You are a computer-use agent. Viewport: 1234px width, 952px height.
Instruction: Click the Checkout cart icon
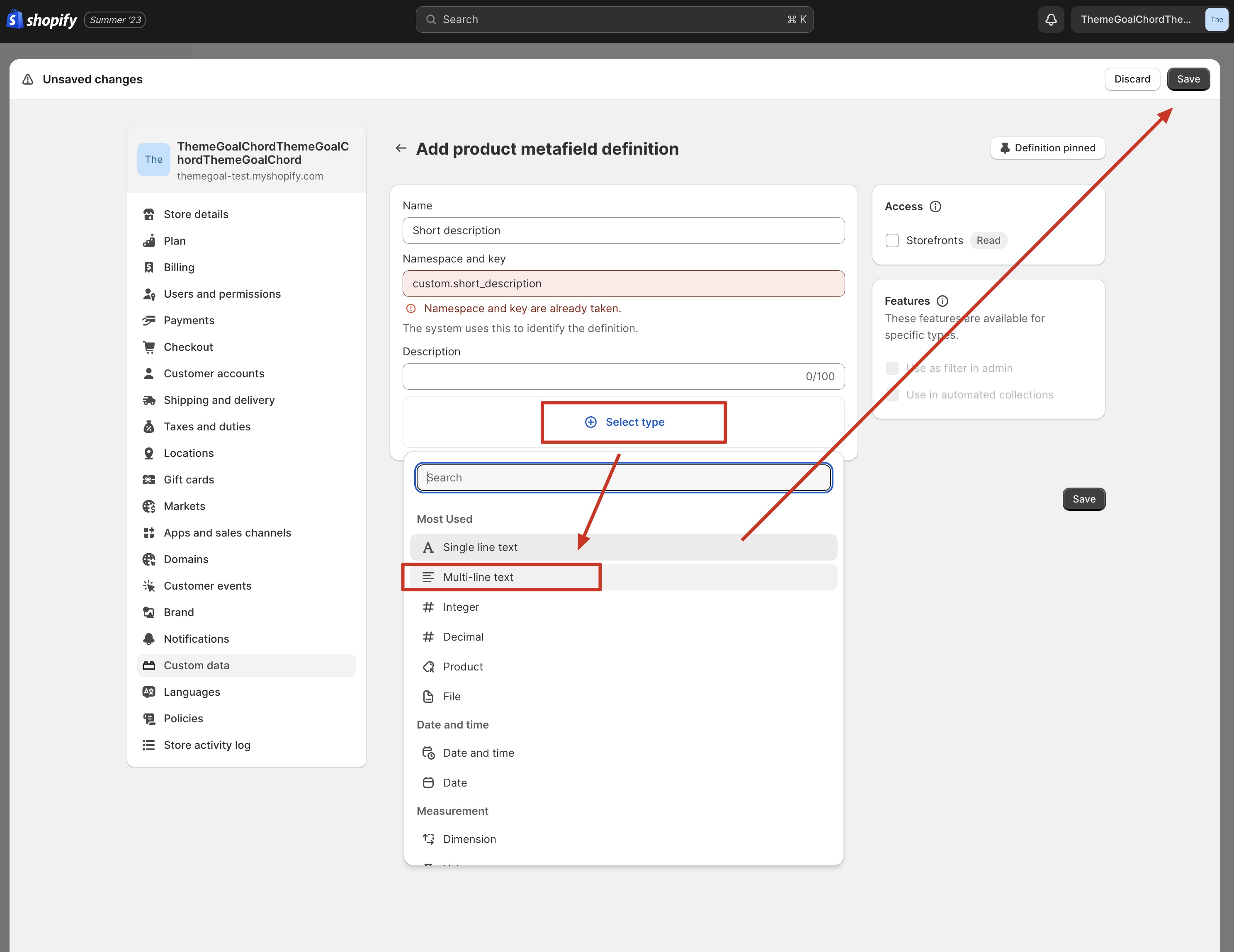point(149,347)
